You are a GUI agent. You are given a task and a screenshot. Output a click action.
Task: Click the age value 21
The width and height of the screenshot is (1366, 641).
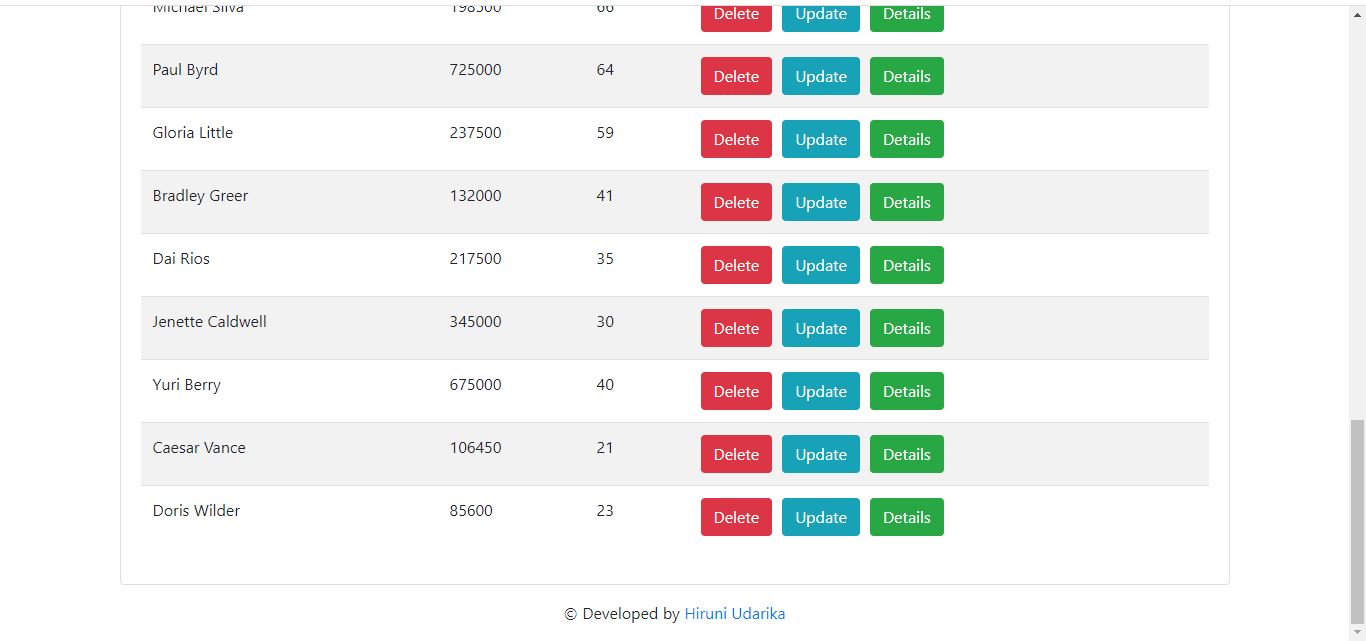[x=605, y=448]
